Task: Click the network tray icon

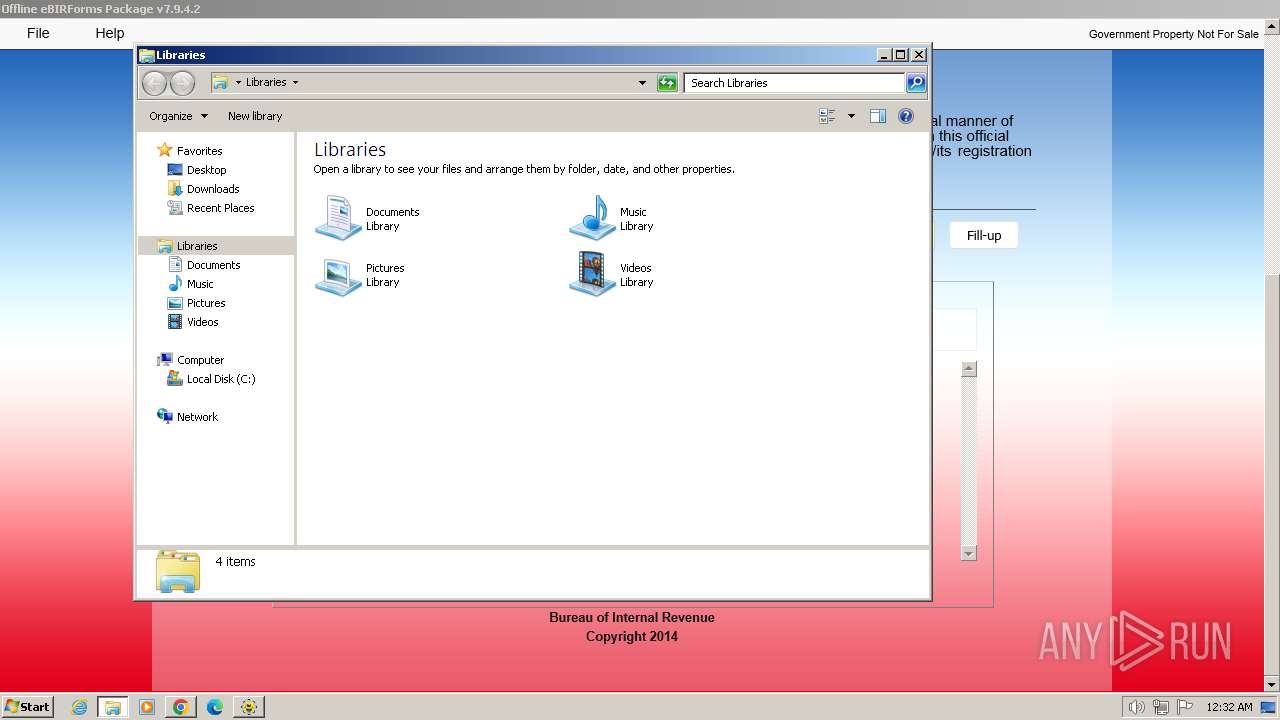Action: tap(1161, 707)
